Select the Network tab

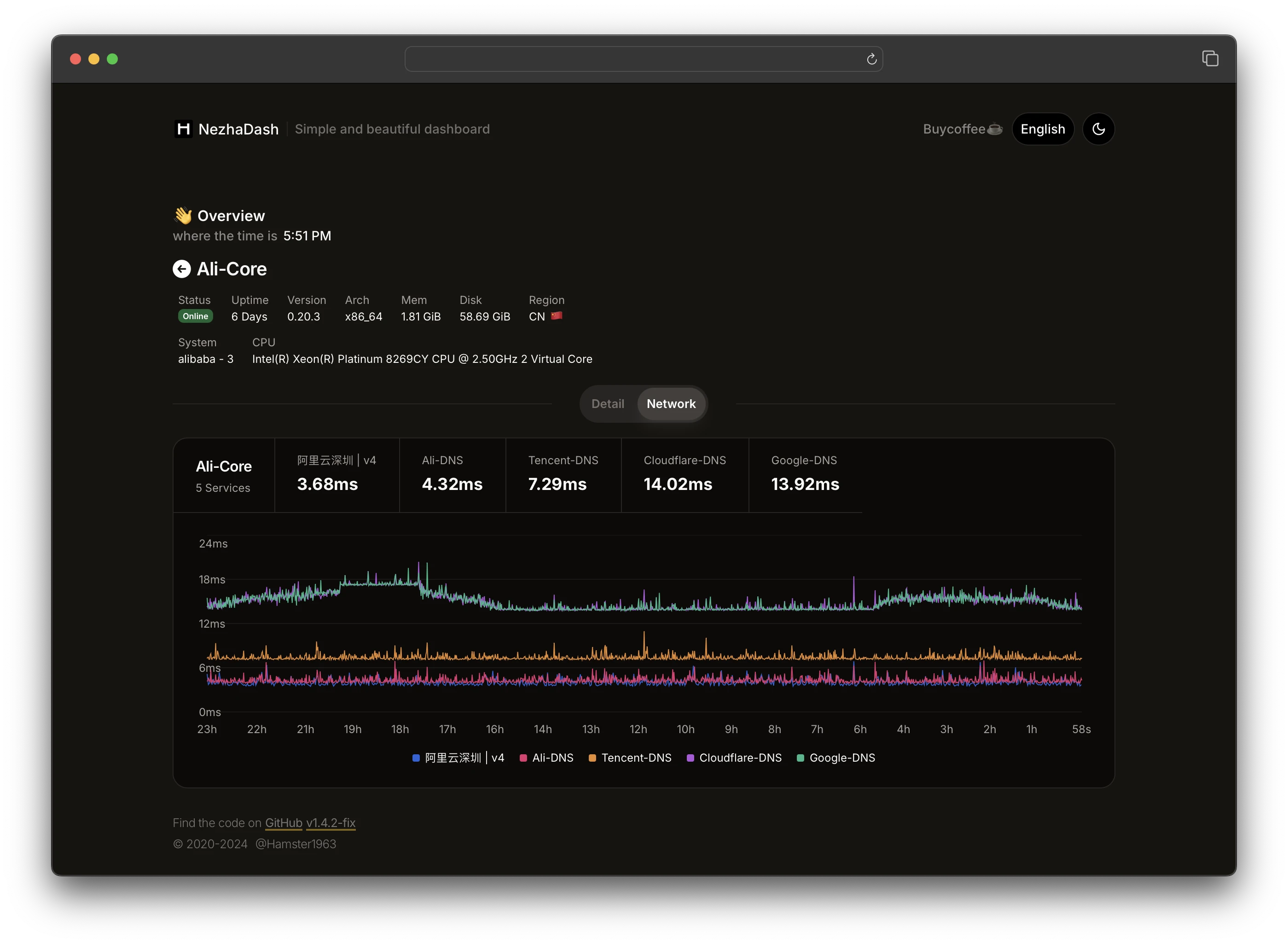point(671,404)
